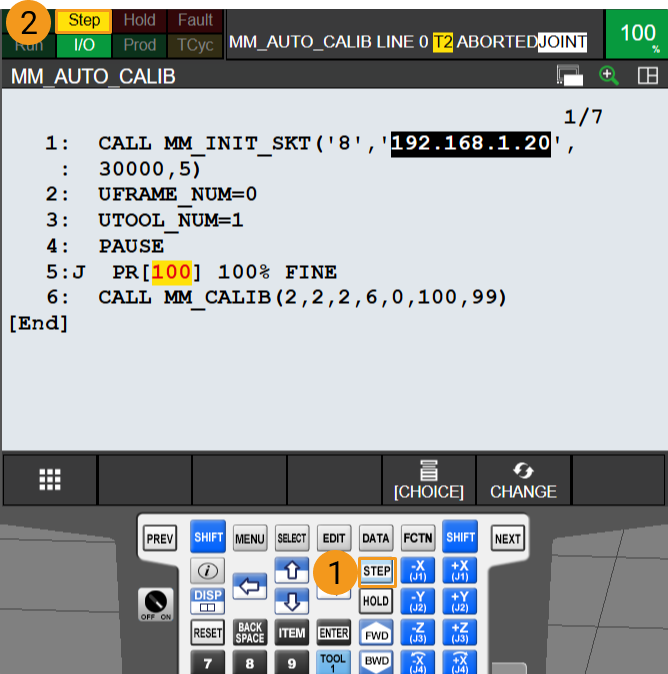Screen dimensions: 668x674
Task: Click the STEP key on the keypad
Action: [377, 571]
